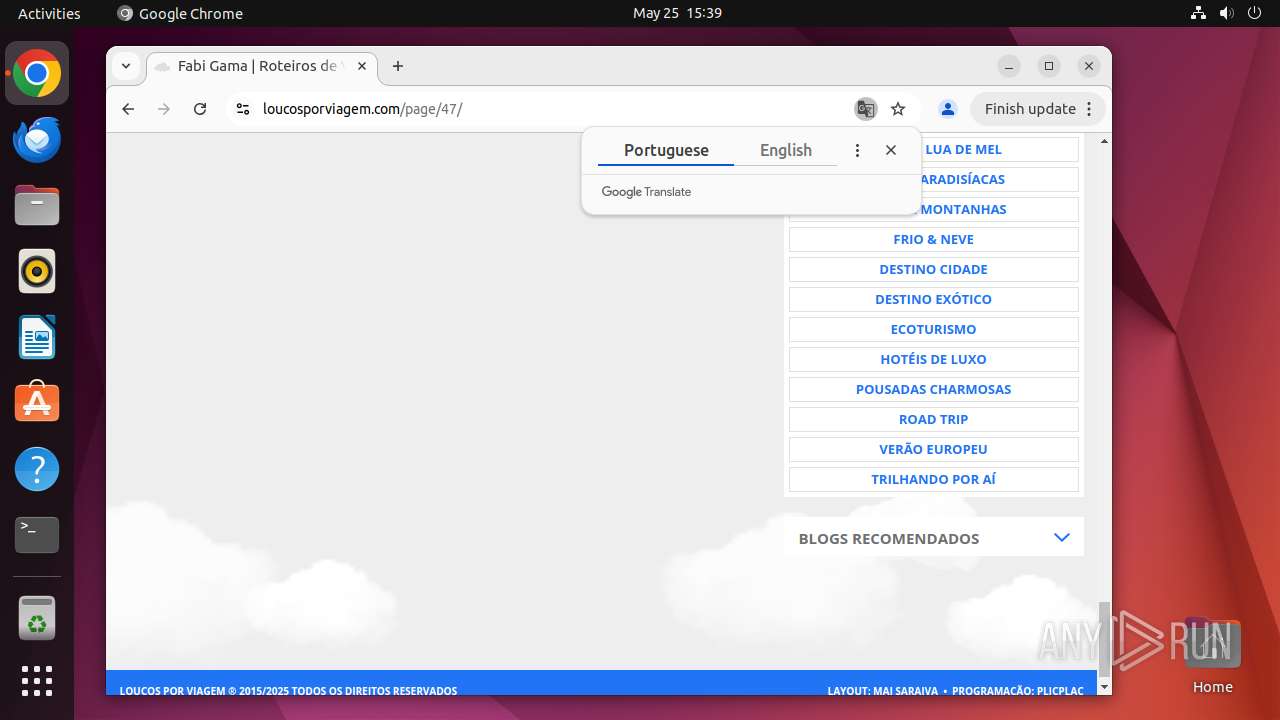Open Trash from the dock
Screen dimensions: 1280x720
37,618
